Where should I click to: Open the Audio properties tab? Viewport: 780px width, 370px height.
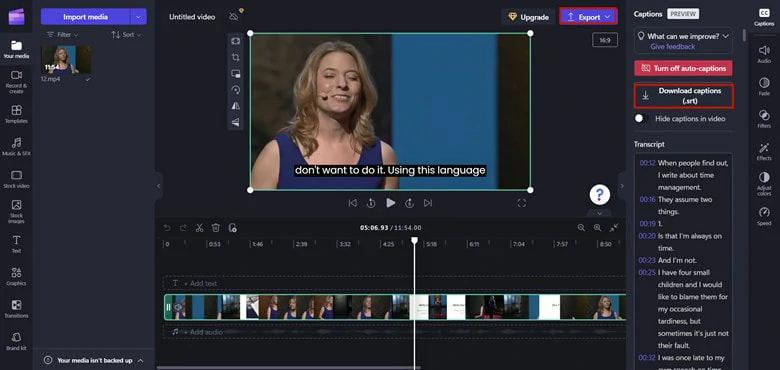[x=764, y=54]
